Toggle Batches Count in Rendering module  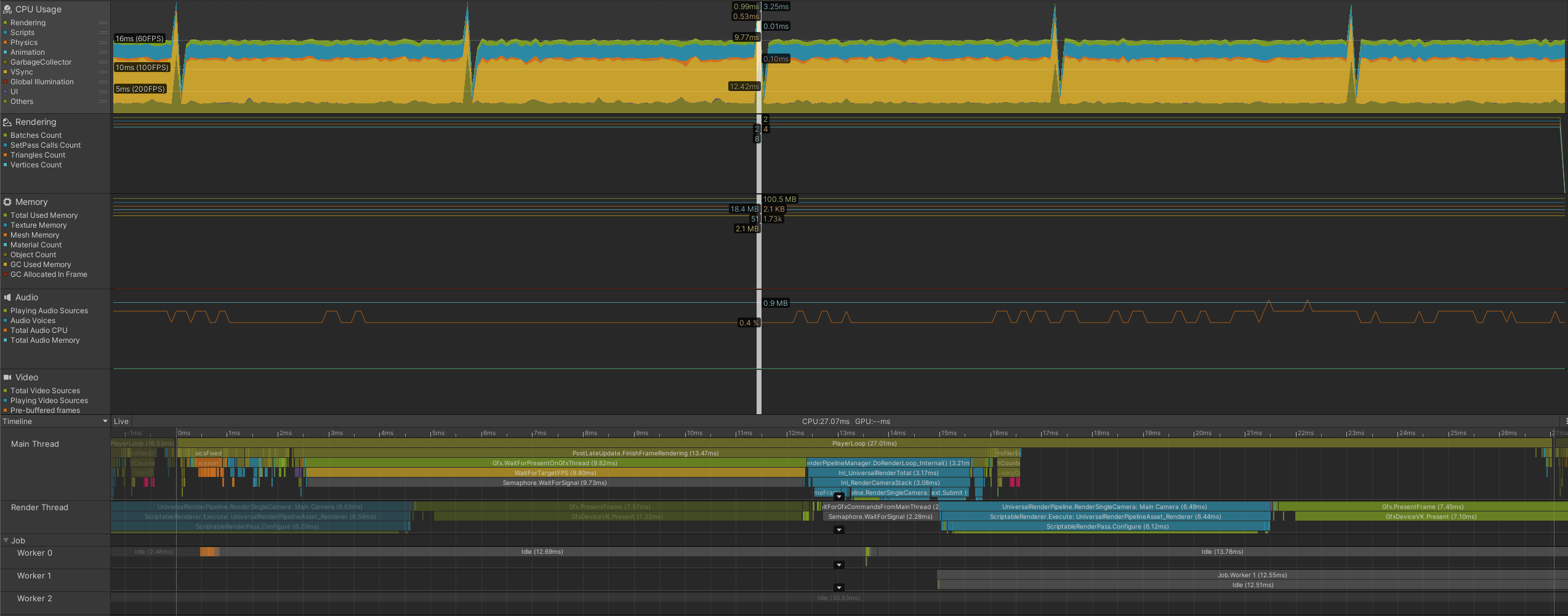pyautogui.click(x=6, y=135)
